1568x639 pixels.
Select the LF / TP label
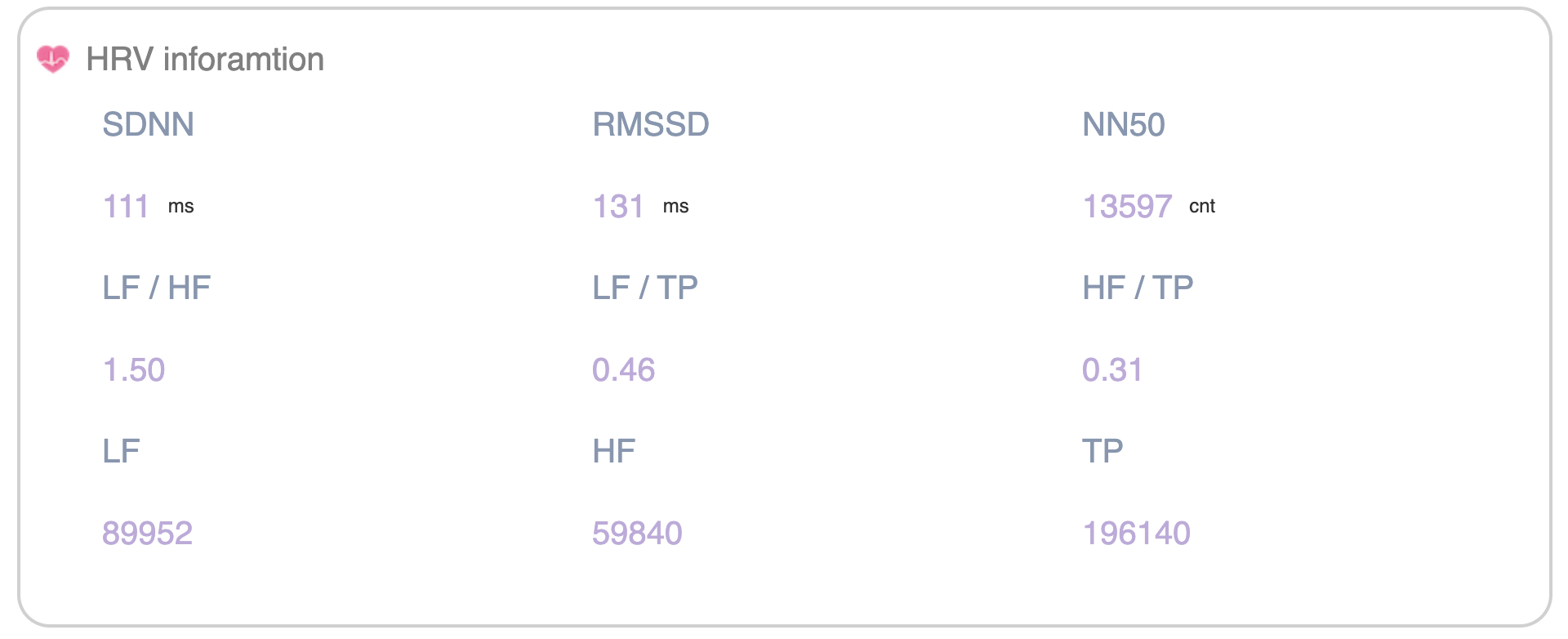[x=644, y=288]
